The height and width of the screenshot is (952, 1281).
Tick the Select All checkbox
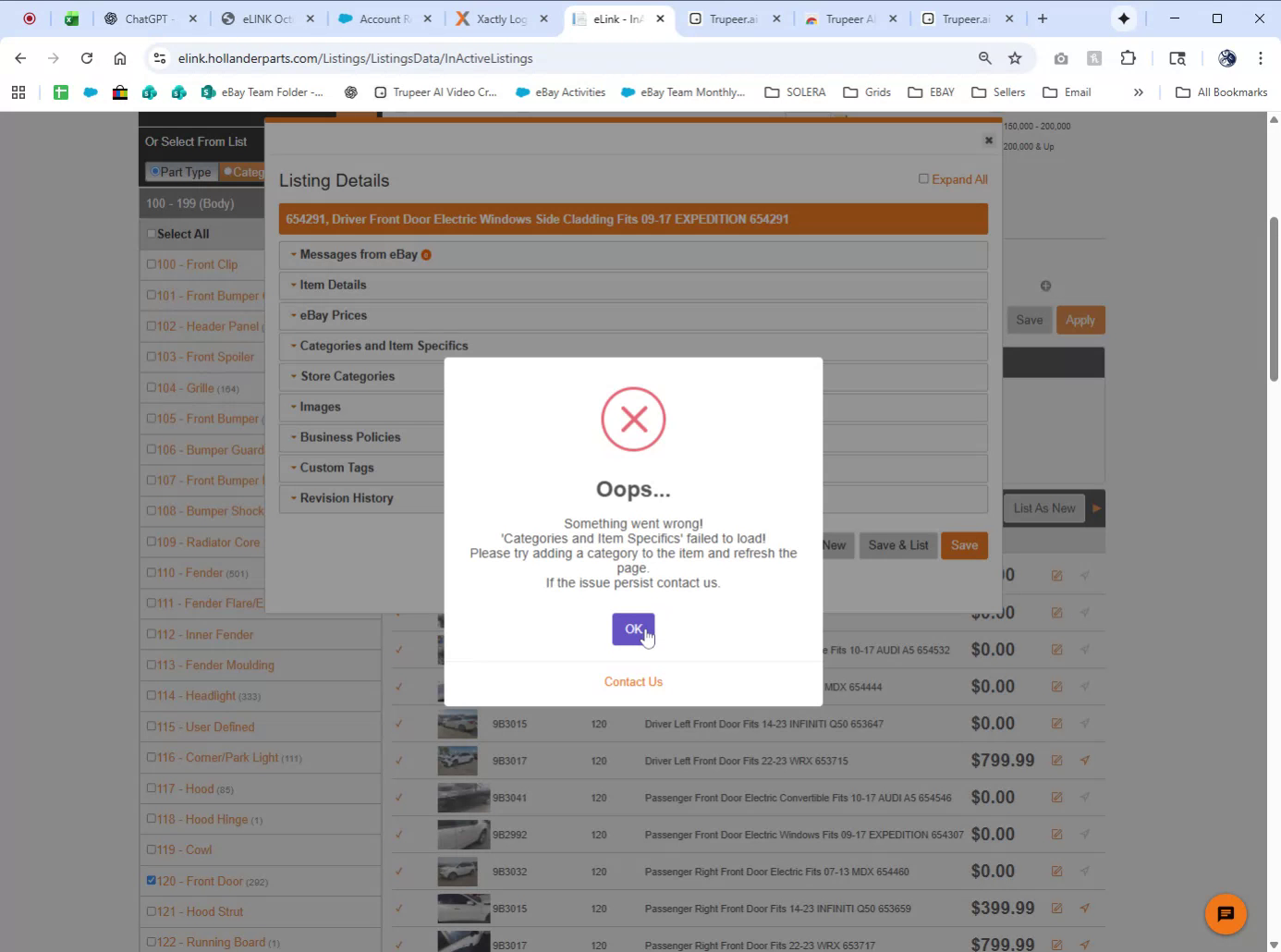pos(152,234)
